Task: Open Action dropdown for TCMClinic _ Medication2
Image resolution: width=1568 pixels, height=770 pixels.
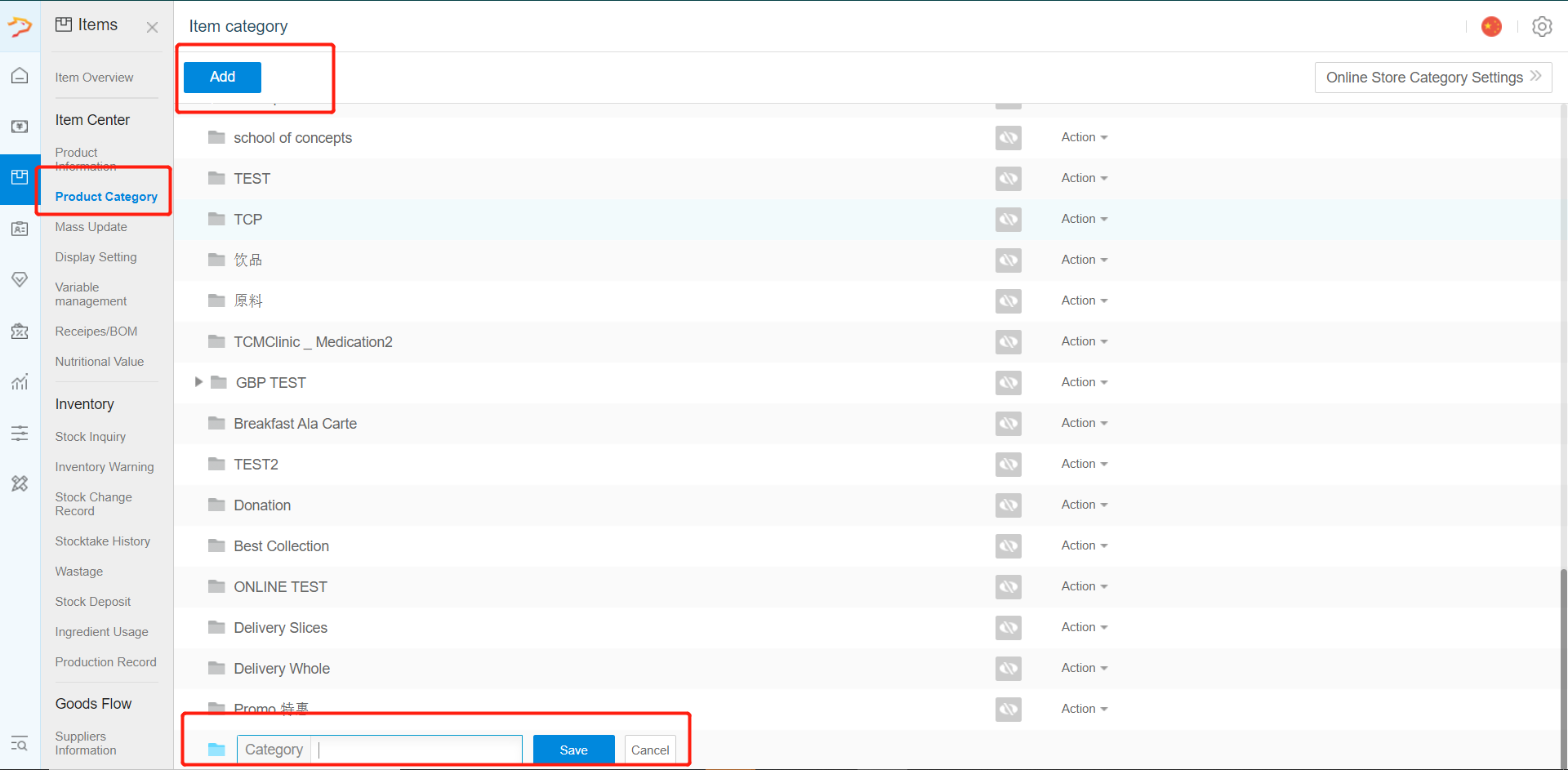Action: [1085, 341]
